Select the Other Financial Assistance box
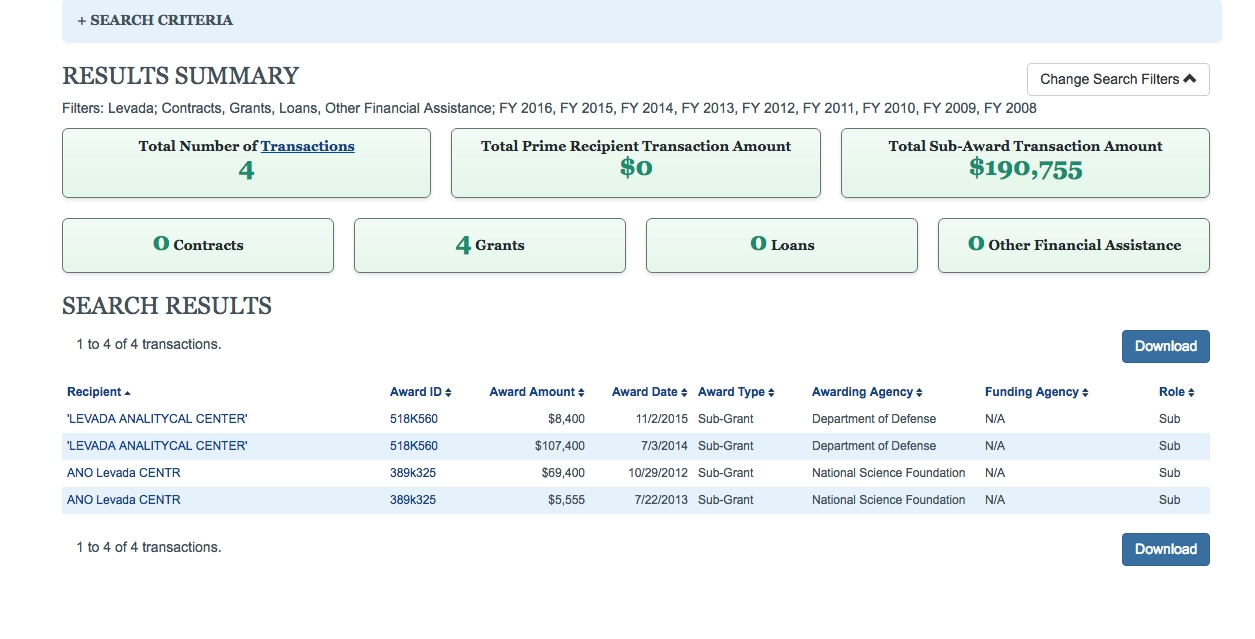 [1073, 245]
